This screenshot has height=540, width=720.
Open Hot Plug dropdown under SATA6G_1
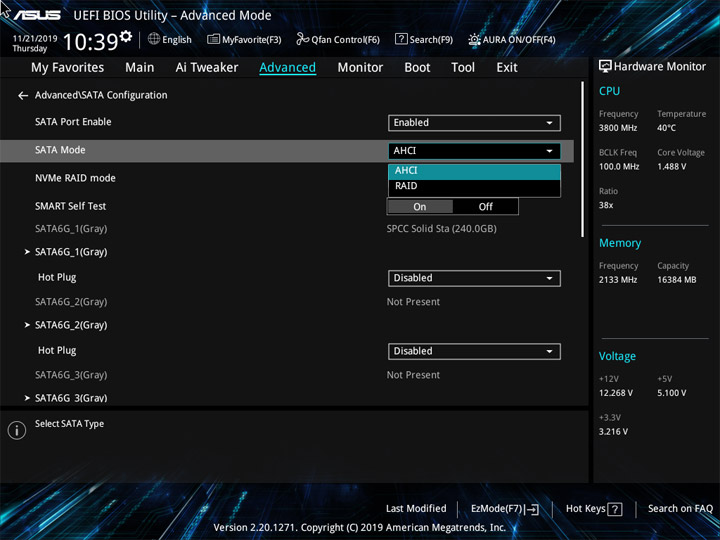point(474,278)
